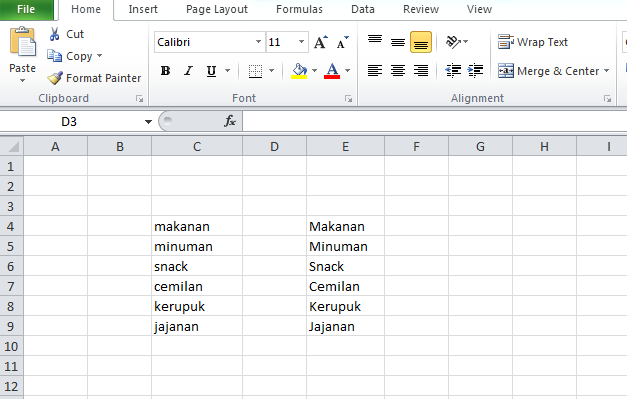
Task: Apply yellow fill color bucket
Action: 299,71
